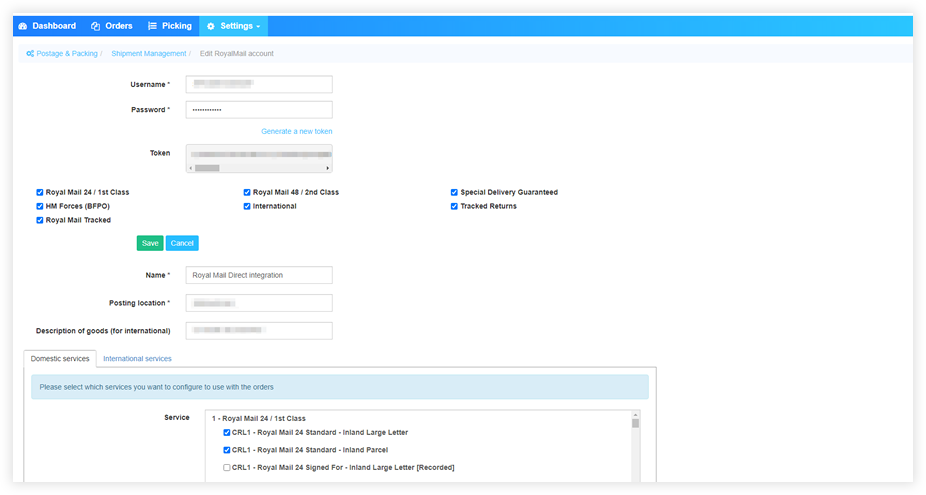
Task: Click the Token box left scroll arrow
Action: [x=190, y=168]
